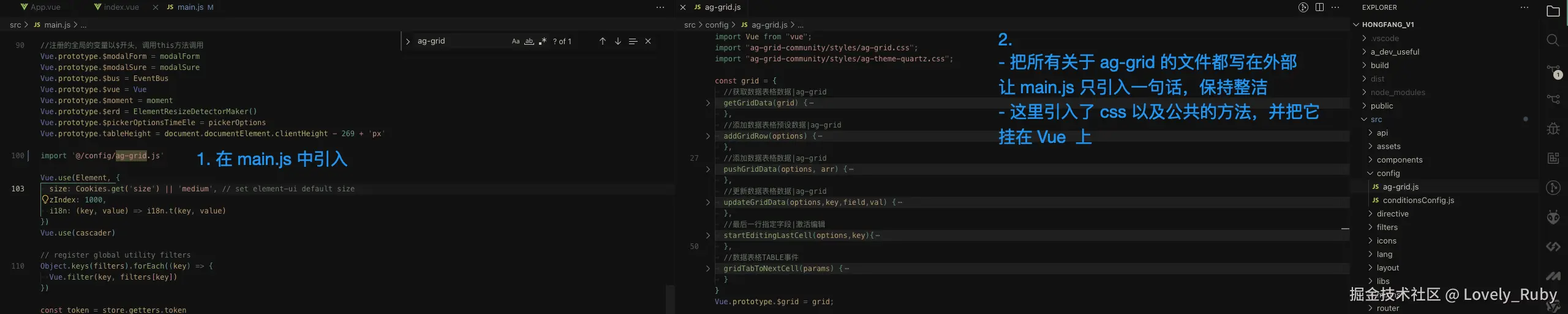Click the circular icon left of Split Editor

(1303, 7)
